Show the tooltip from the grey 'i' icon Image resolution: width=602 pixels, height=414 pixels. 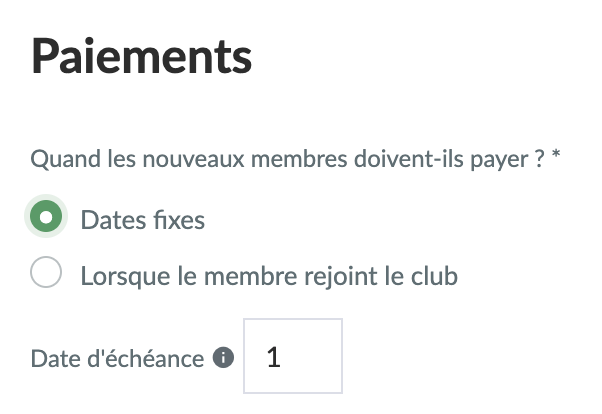223,358
